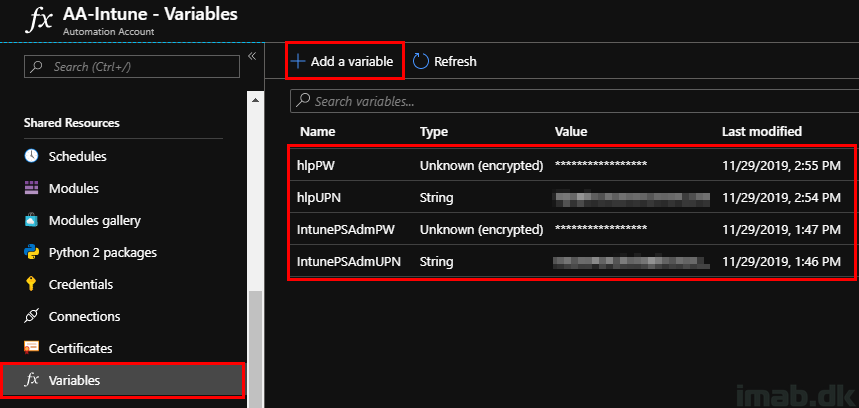The height and width of the screenshot is (408, 859).
Task: Click Add a variable button
Action: [x=344, y=61]
